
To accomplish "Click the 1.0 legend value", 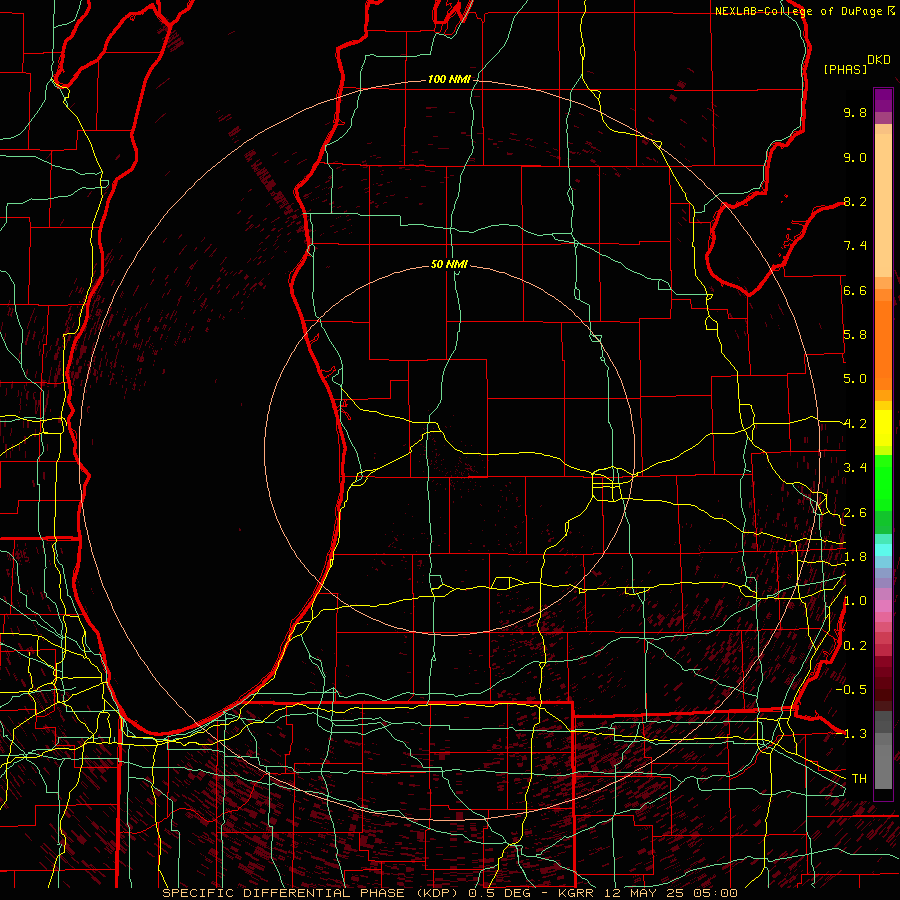I will click(855, 601).
